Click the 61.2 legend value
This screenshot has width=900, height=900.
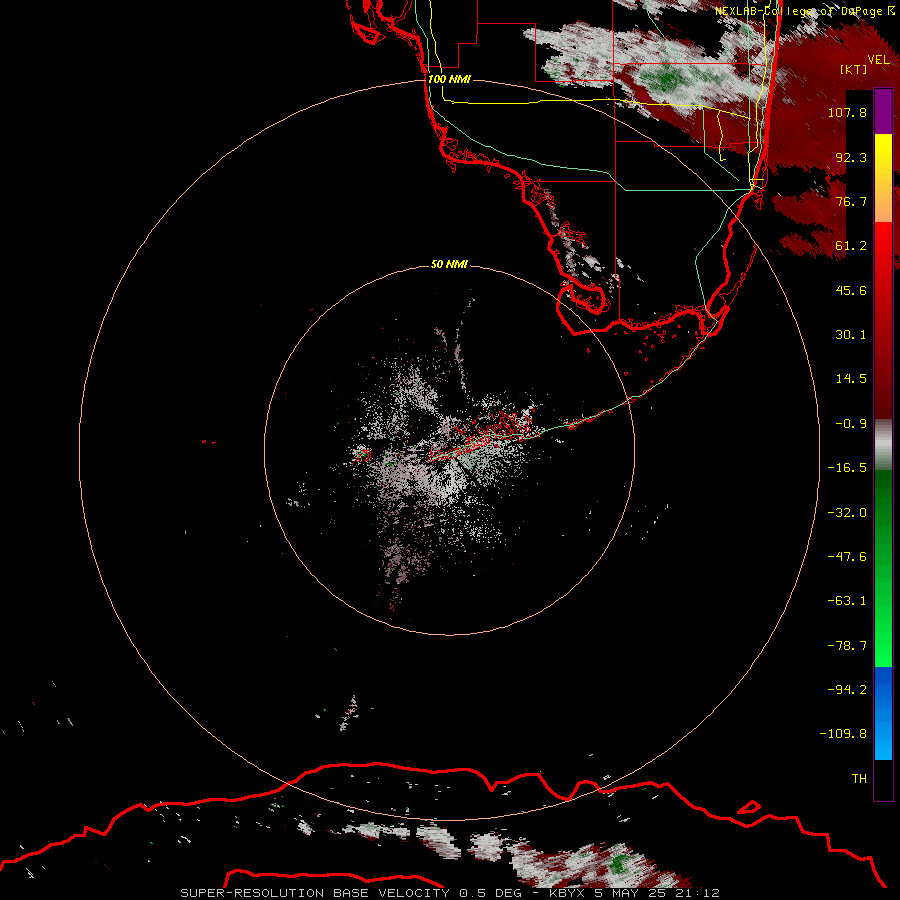[851, 246]
